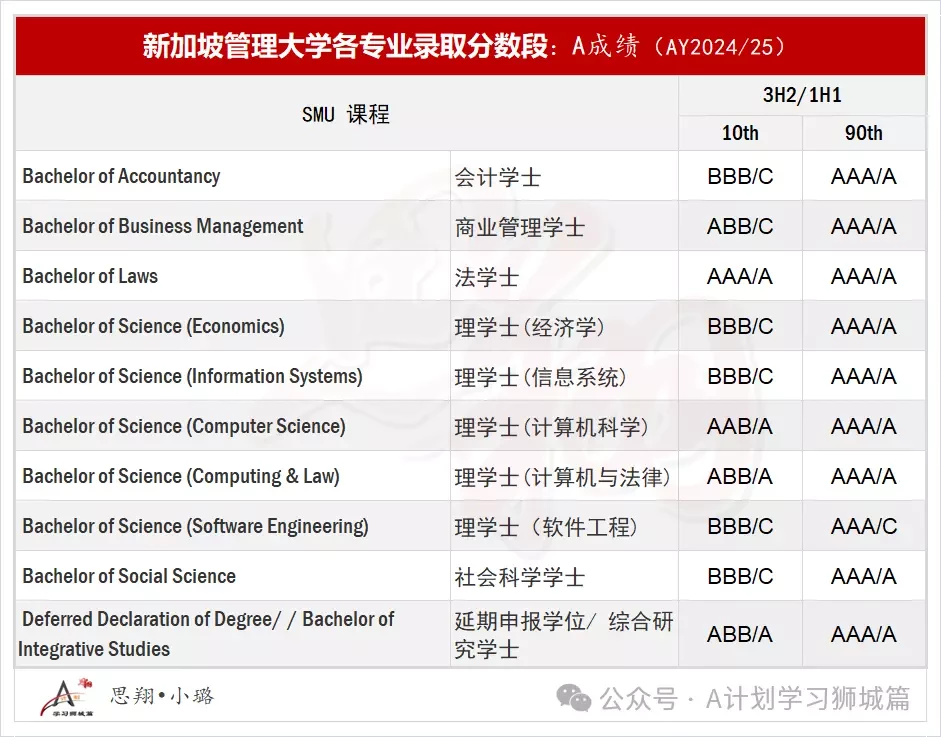Select Computer Science 10th percentile AAB/A

(x=740, y=426)
